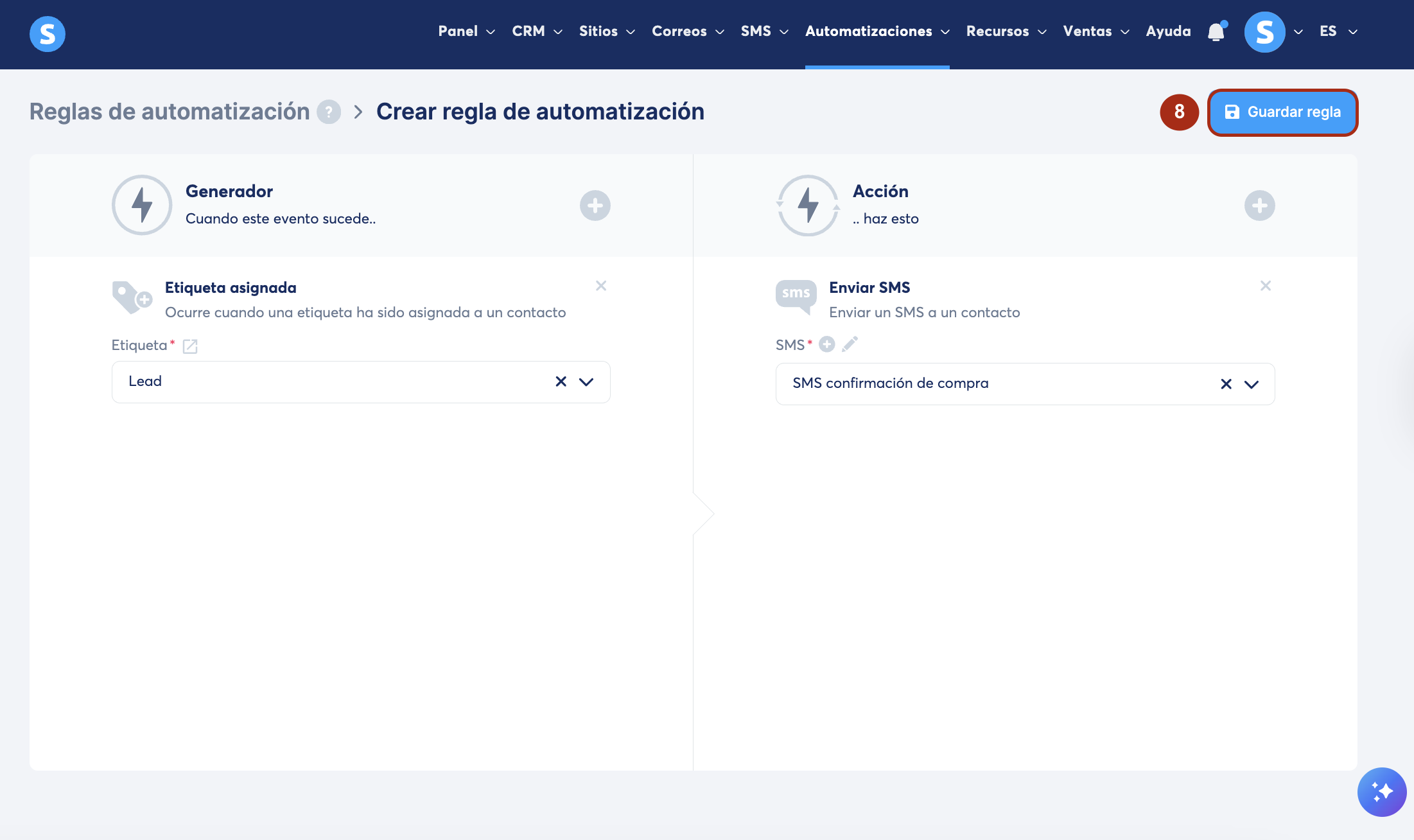Remove the Enviar SMS action
The height and width of the screenshot is (840, 1414).
[1265, 286]
